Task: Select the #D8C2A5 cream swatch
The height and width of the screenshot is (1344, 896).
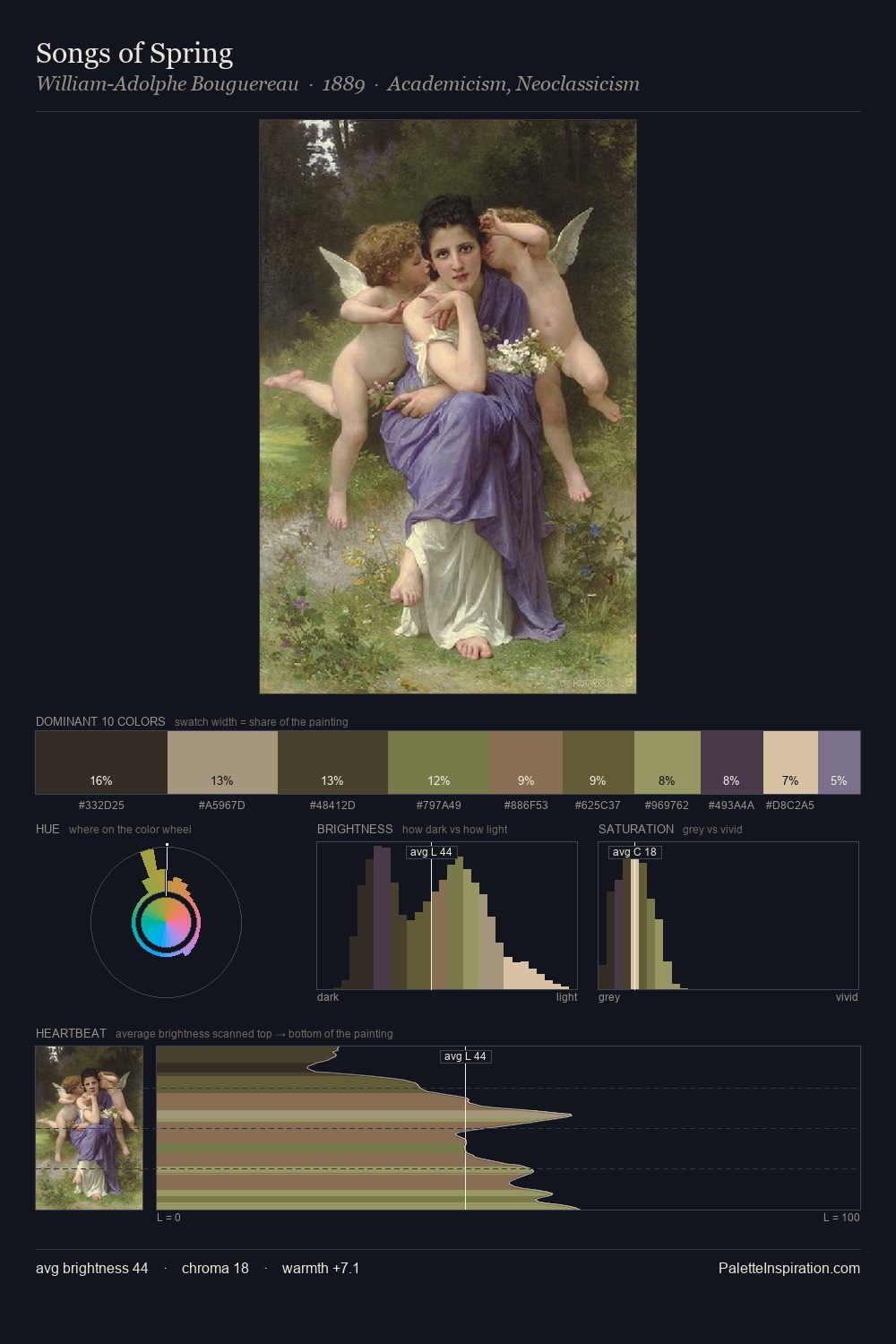Action: tap(791, 762)
